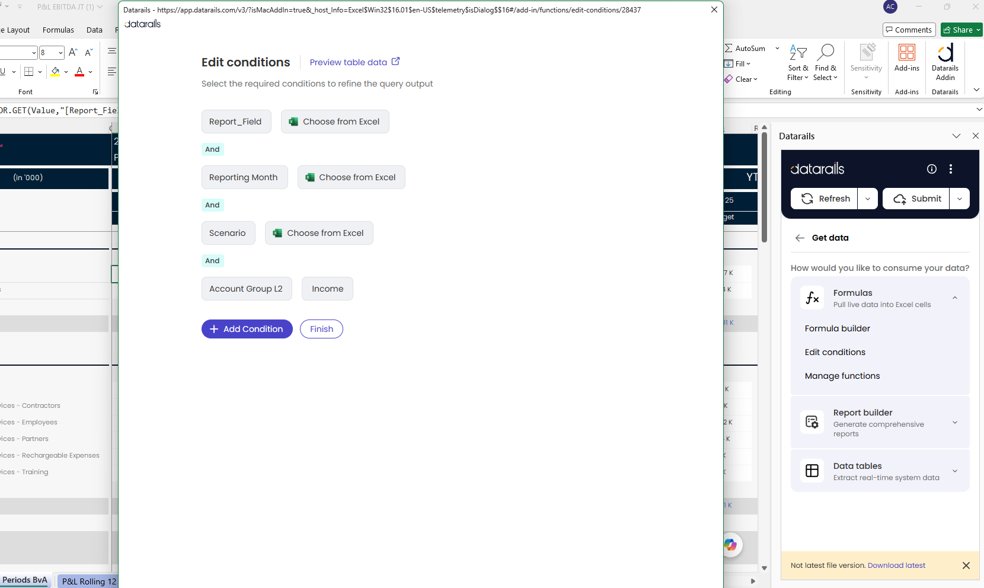
Task: Dismiss the Not latest file version banner
Action: coord(966,565)
